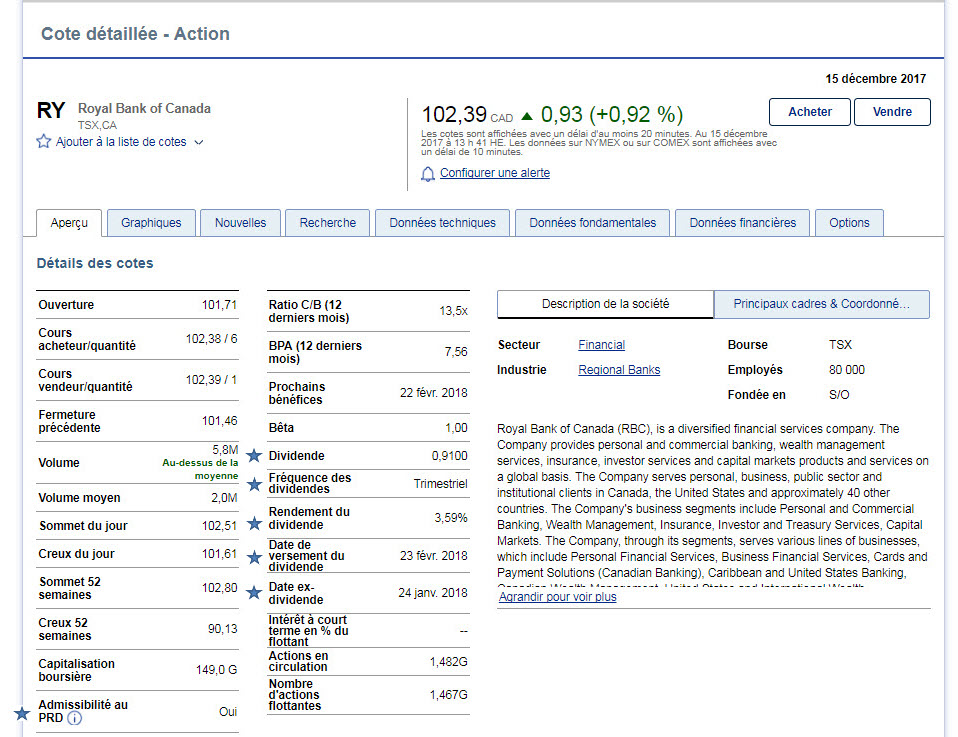Select the Données fondamentales tab
This screenshot has height=737, width=958.
[592, 223]
